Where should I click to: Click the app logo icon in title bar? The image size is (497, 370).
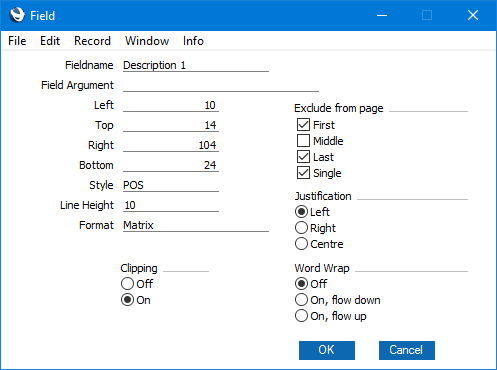click(17, 15)
